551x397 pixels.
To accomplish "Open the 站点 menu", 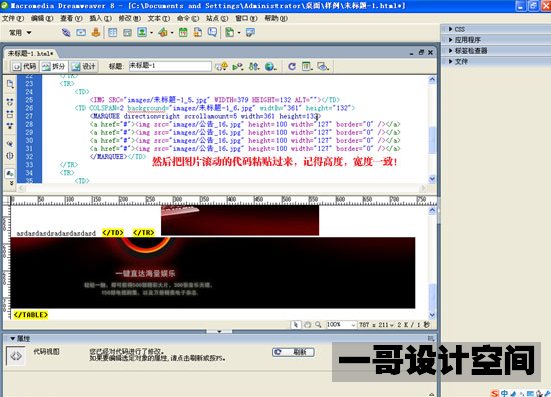I will point(217,18).
